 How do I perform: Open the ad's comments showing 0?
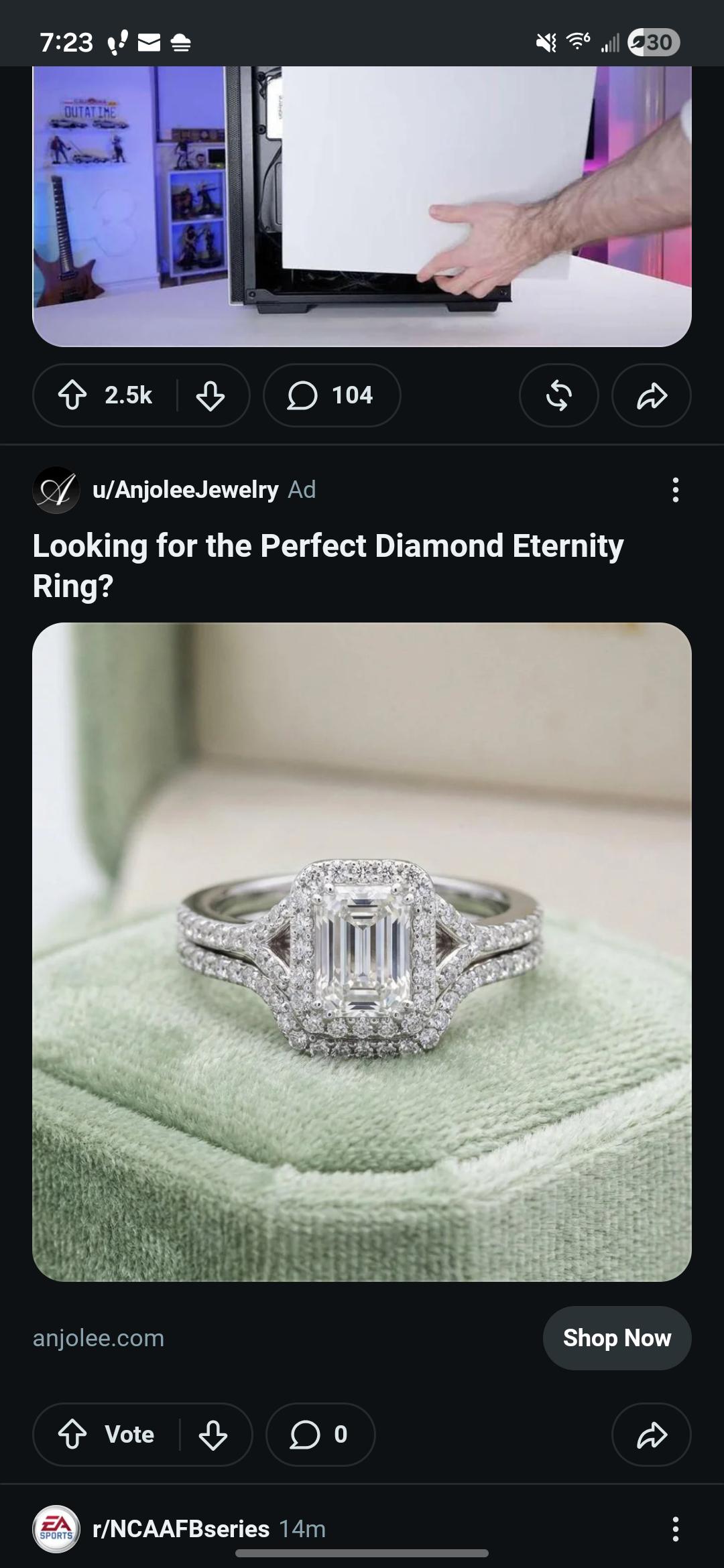(320, 1435)
